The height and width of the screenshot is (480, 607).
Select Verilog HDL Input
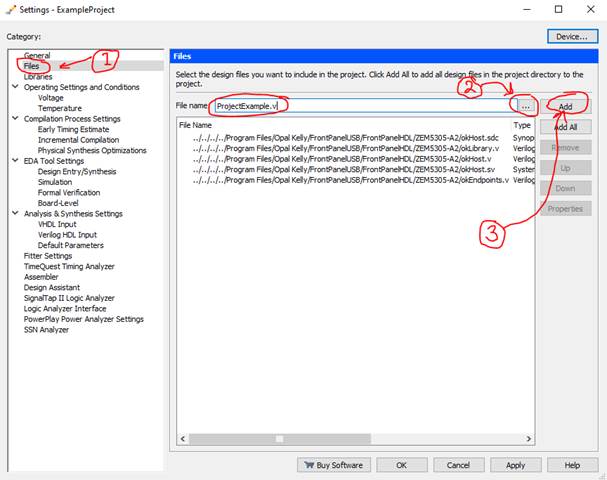pos(67,235)
